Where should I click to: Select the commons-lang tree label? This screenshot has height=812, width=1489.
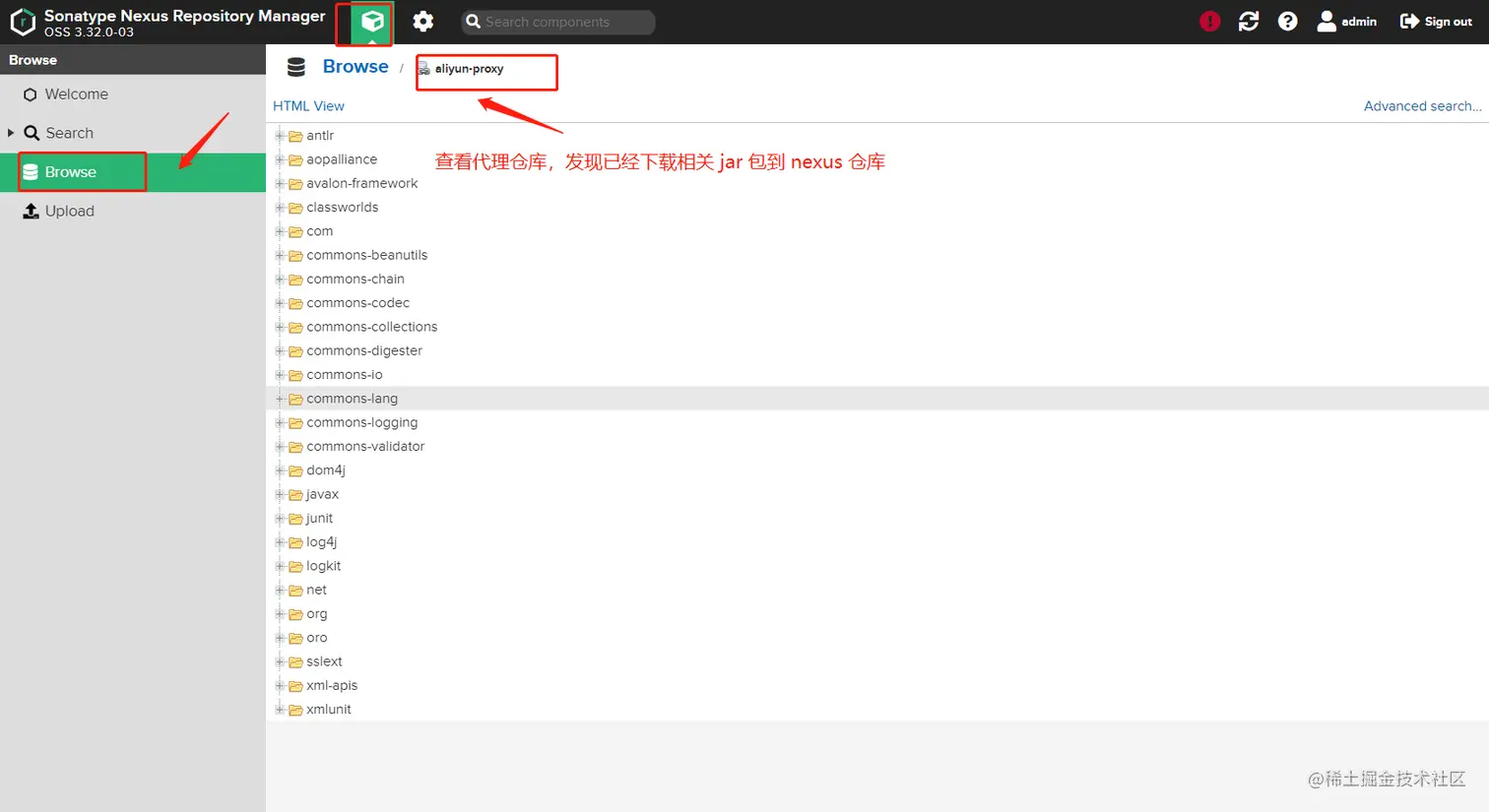[353, 399]
